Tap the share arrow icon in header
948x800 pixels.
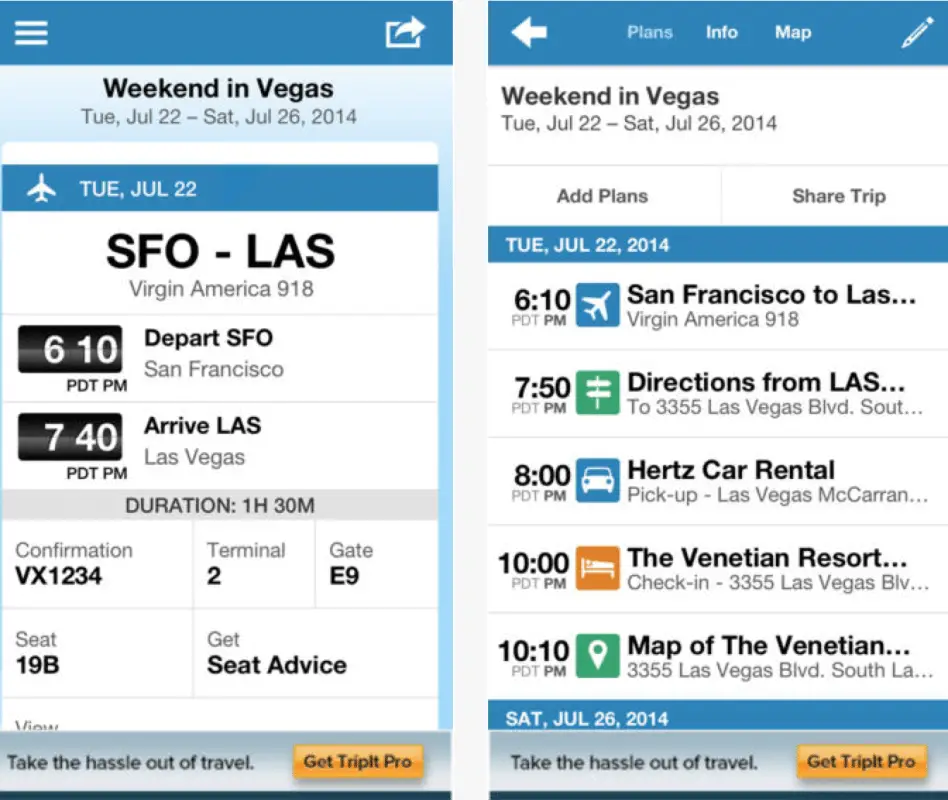click(x=405, y=32)
